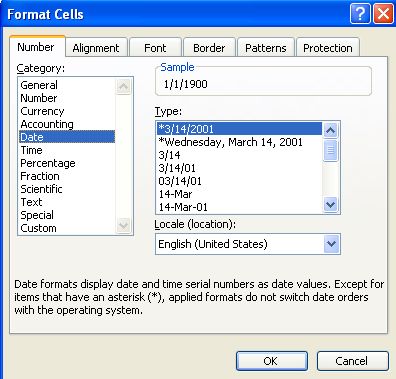Select the Currency category
396x379 pixels.
pos(42,111)
